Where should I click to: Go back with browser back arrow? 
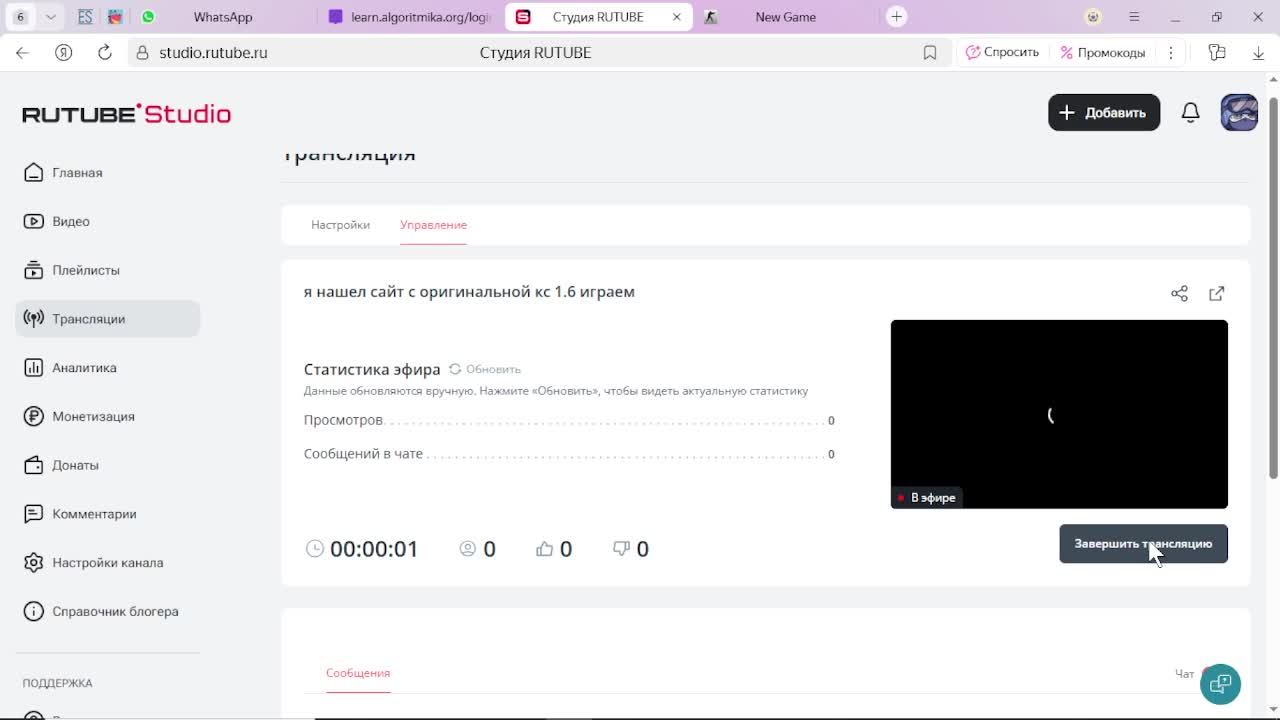(x=23, y=53)
